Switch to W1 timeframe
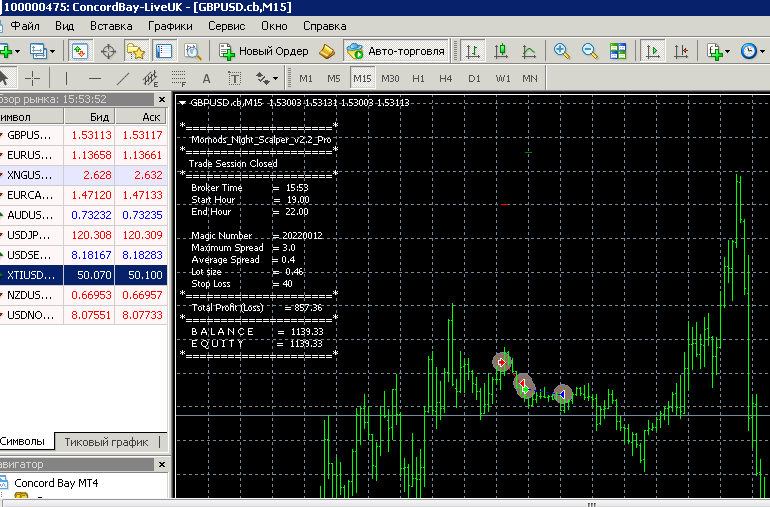 click(x=502, y=78)
